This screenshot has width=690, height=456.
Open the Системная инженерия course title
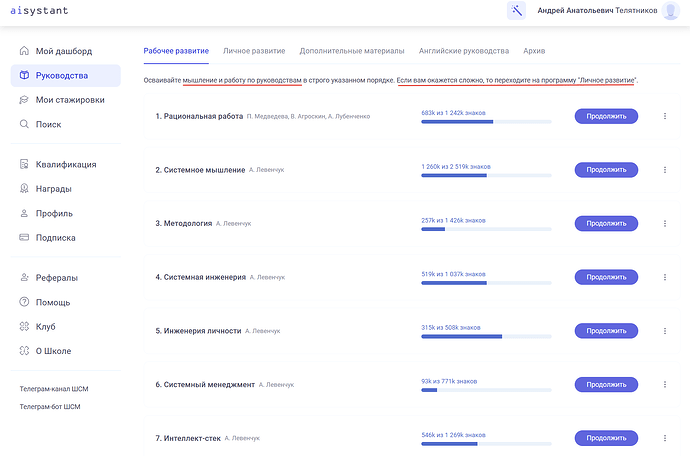click(x=201, y=277)
